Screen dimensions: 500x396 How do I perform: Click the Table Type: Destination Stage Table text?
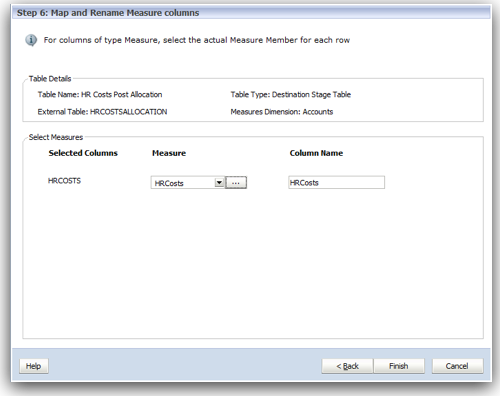pyautogui.click(x=291, y=95)
